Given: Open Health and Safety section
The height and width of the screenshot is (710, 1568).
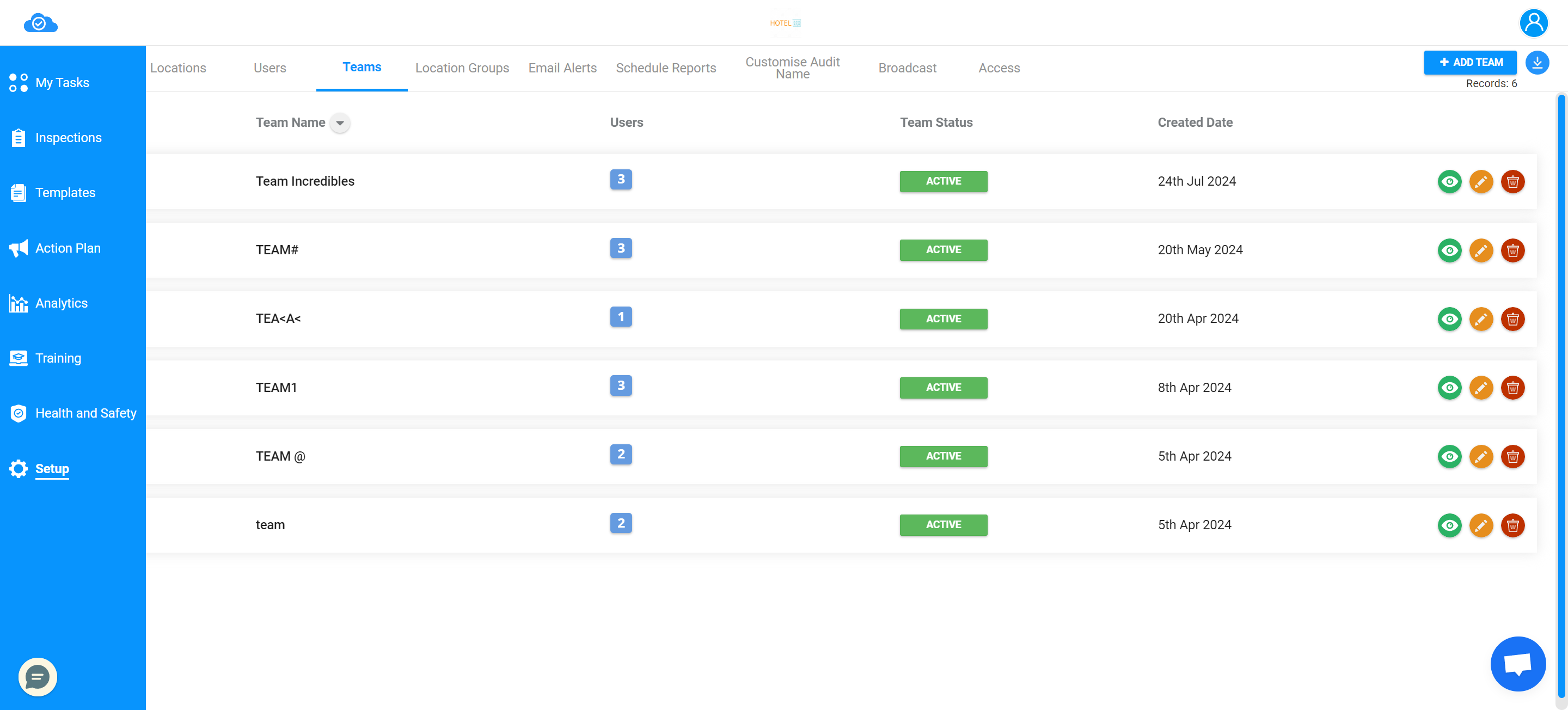Looking at the screenshot, I should click(73, 413).
